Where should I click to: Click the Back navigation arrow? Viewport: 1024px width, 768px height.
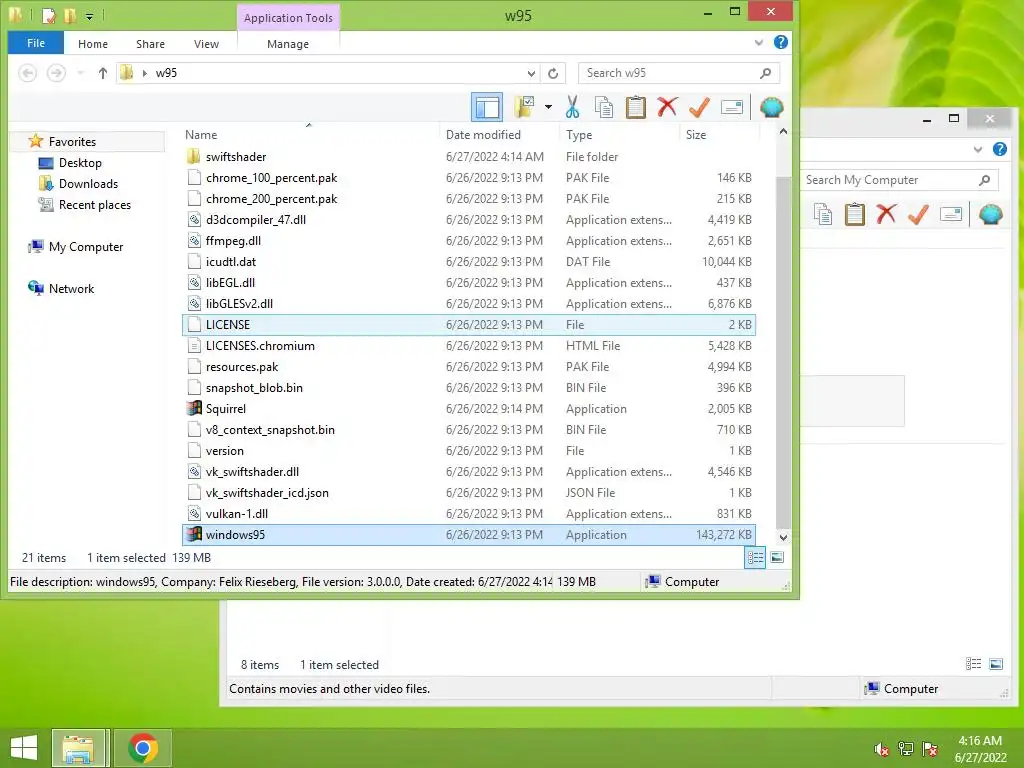coord(27,73)
